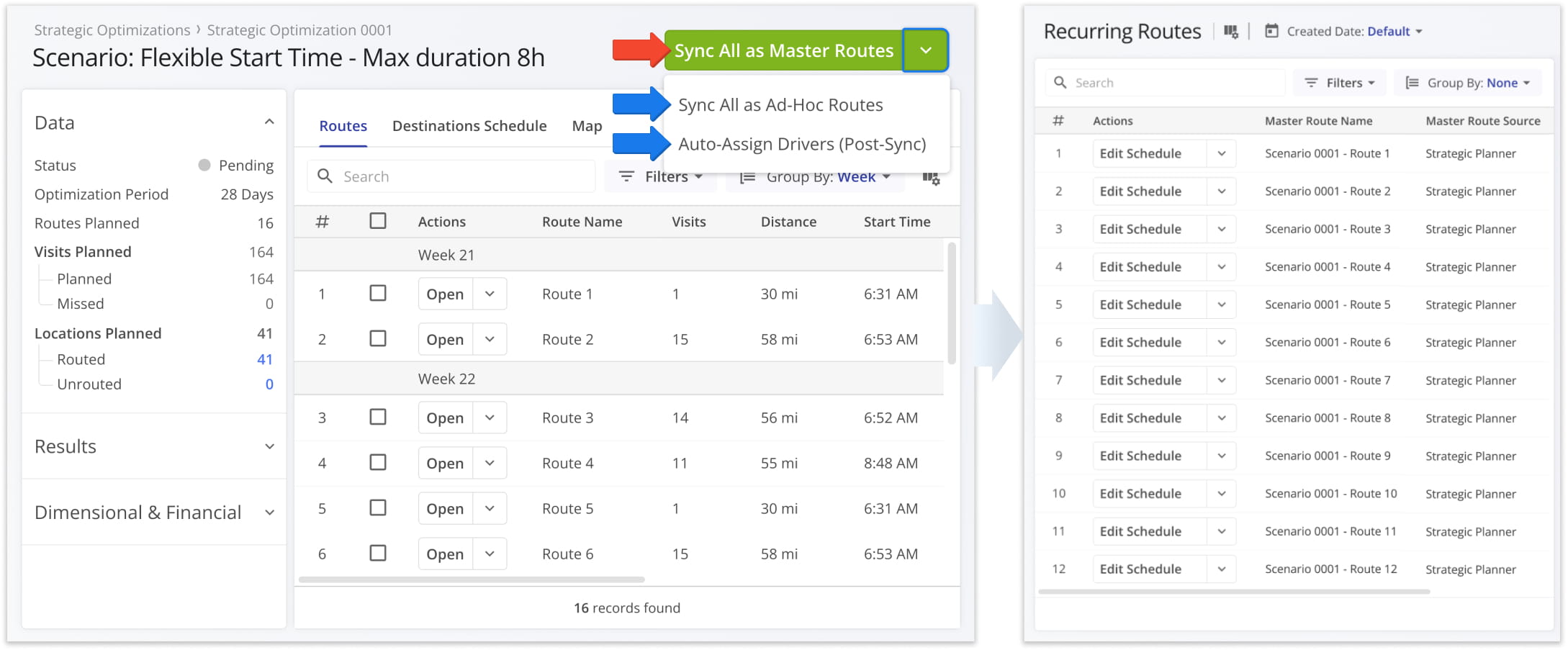Screen dimensions: 1568x650
Task: Click the Distance column header
Action: coord(788,222)
